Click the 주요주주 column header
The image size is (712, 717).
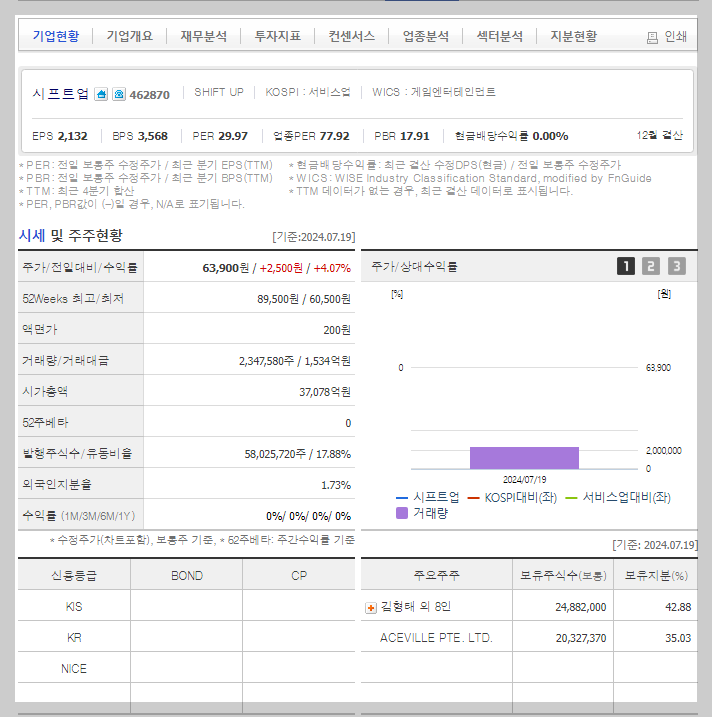(x=437, y=576)
